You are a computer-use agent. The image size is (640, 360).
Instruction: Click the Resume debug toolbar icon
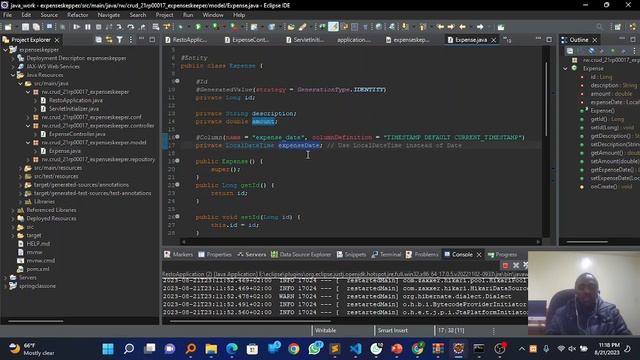[x=76, y=27]
